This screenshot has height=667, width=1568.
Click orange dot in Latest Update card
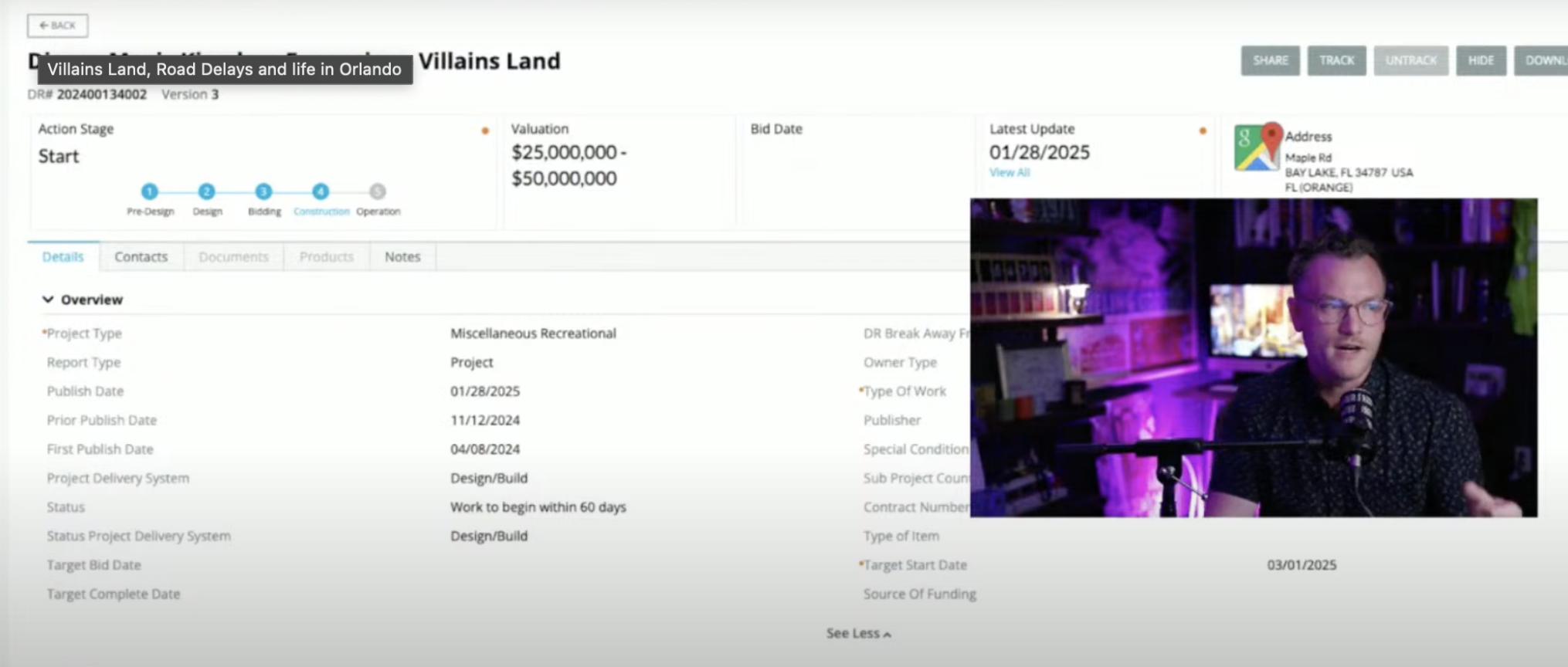coord(1203,131)
